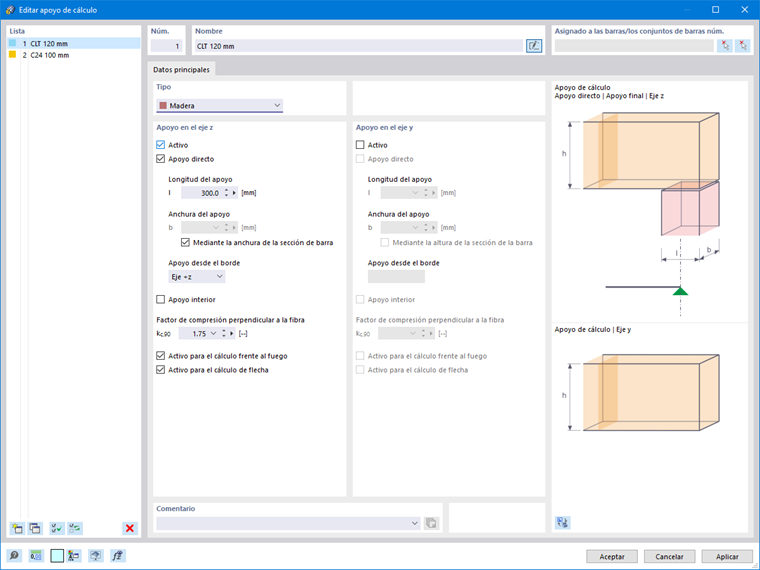Toggle Mediante la anchura de la sección de barra
The height and width of the screenshot is (570, 760).
coord(185,242)
